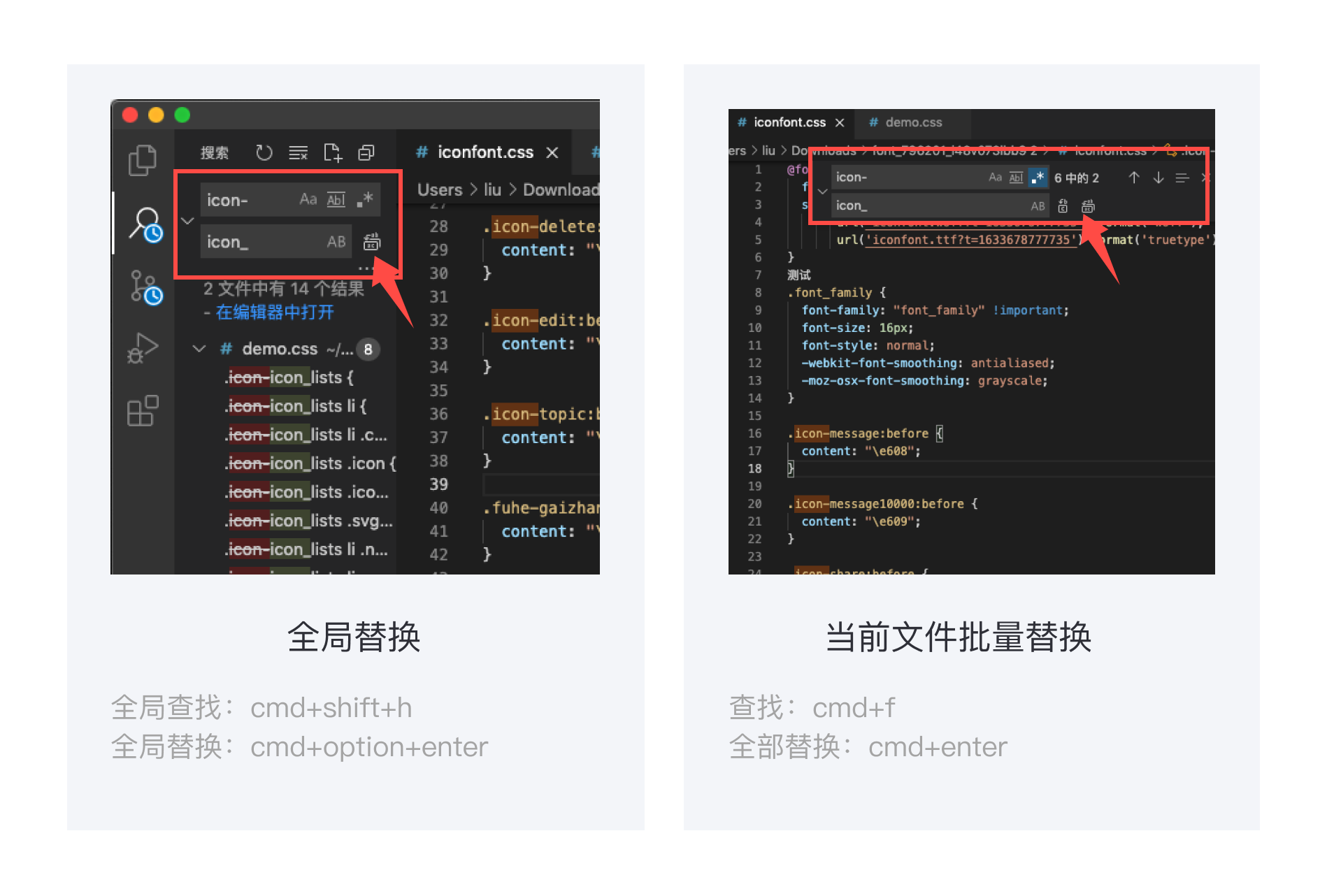Toggle regex in global search field
This screenshot has height=896, width=1327.
365,199
